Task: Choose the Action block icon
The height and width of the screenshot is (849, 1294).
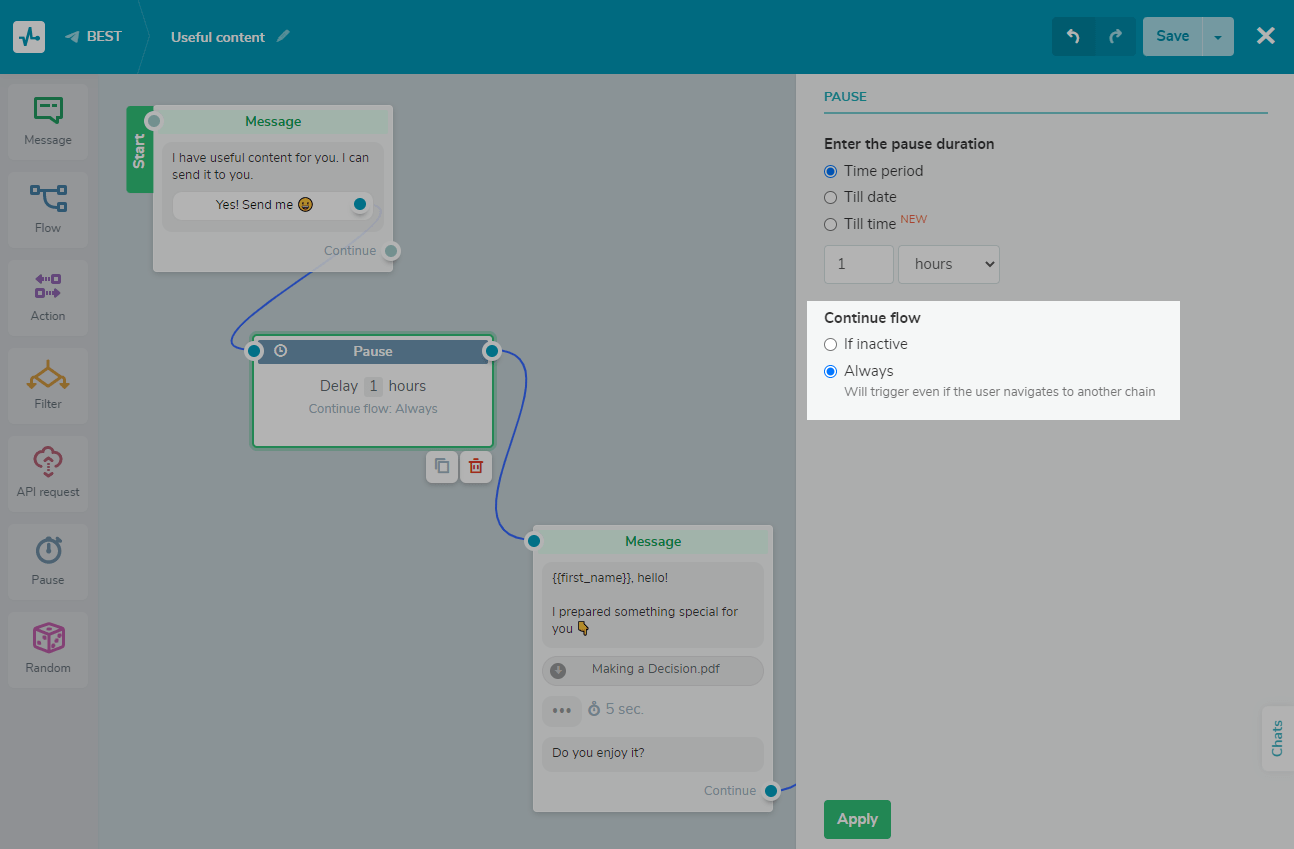Action: pos(48,287)
